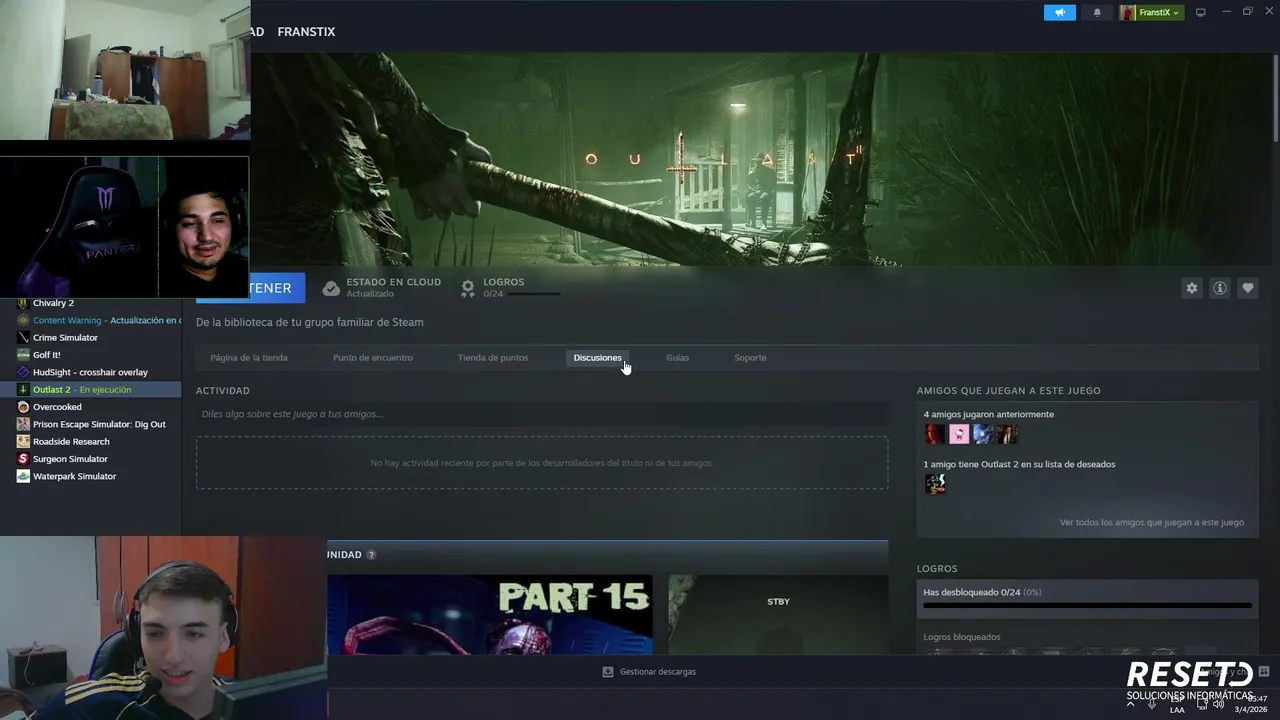The width and height of the screenshot is (1280, 720).
Task: Click 'Has desbloqueado 0/24' text
Action: coord(982,592)
